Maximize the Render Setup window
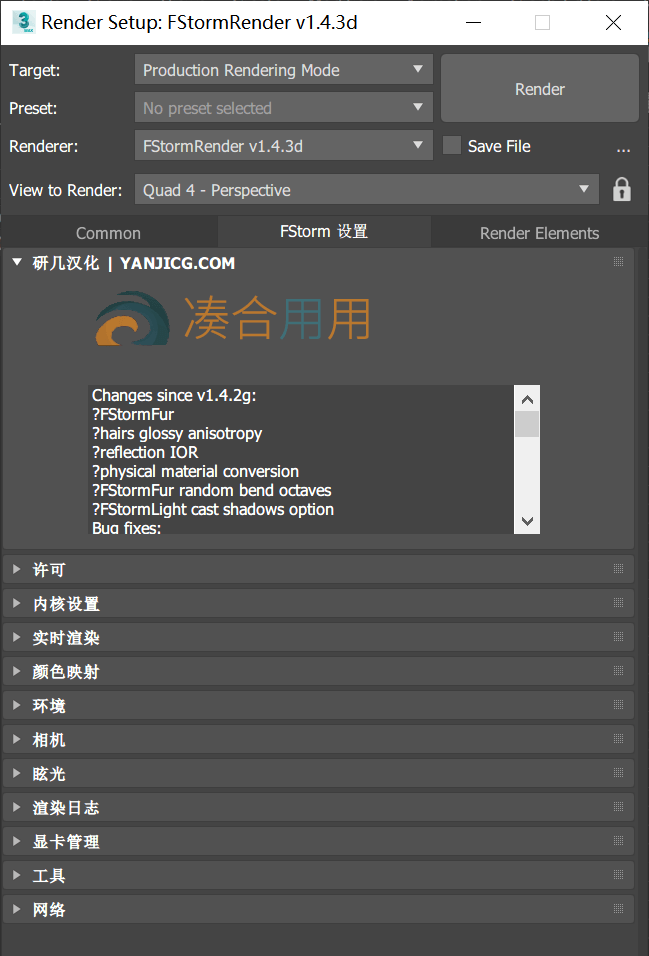The width and height of the screenshot is (649, 956). click(542, 23)
